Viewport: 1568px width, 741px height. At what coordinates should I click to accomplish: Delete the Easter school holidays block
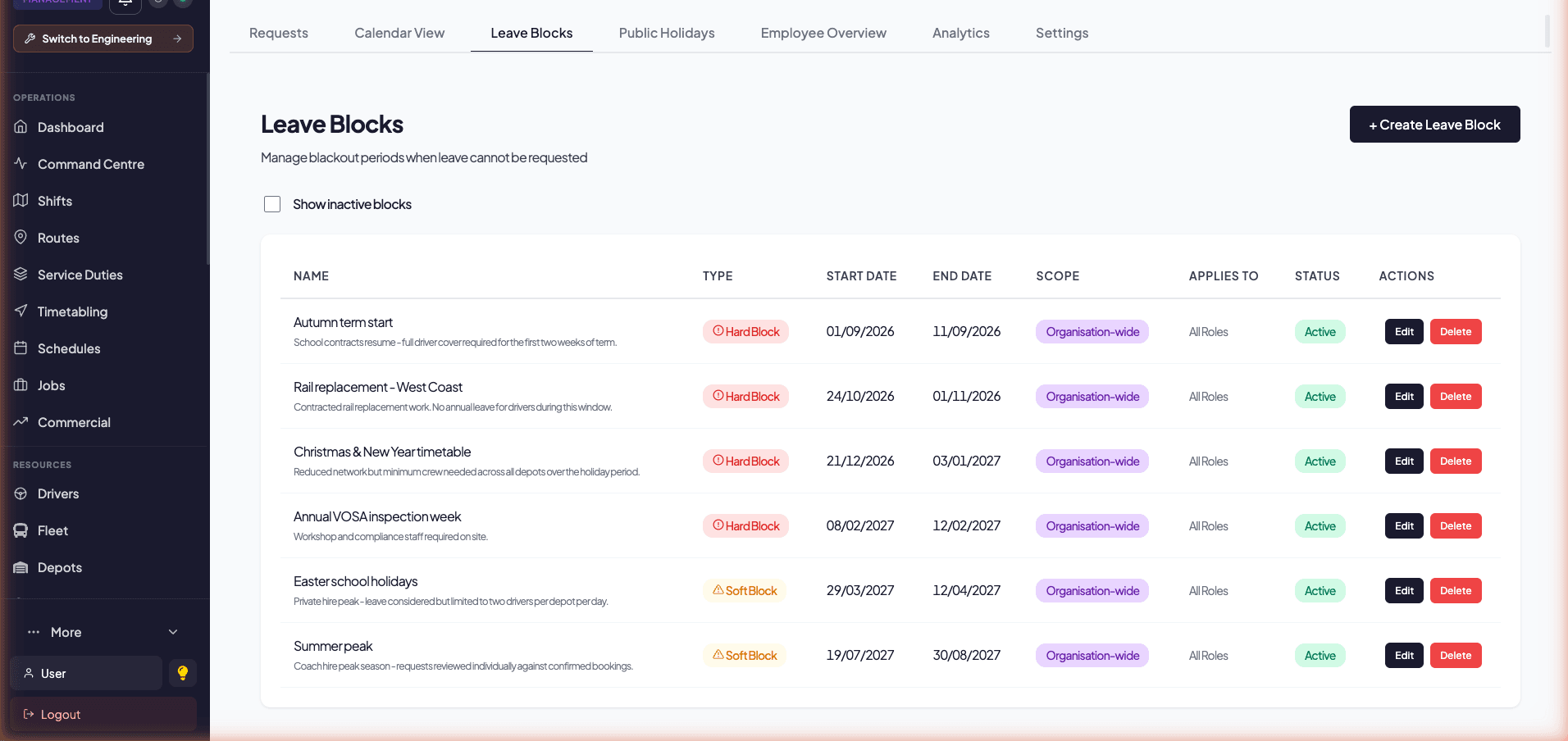(1456, 591)
